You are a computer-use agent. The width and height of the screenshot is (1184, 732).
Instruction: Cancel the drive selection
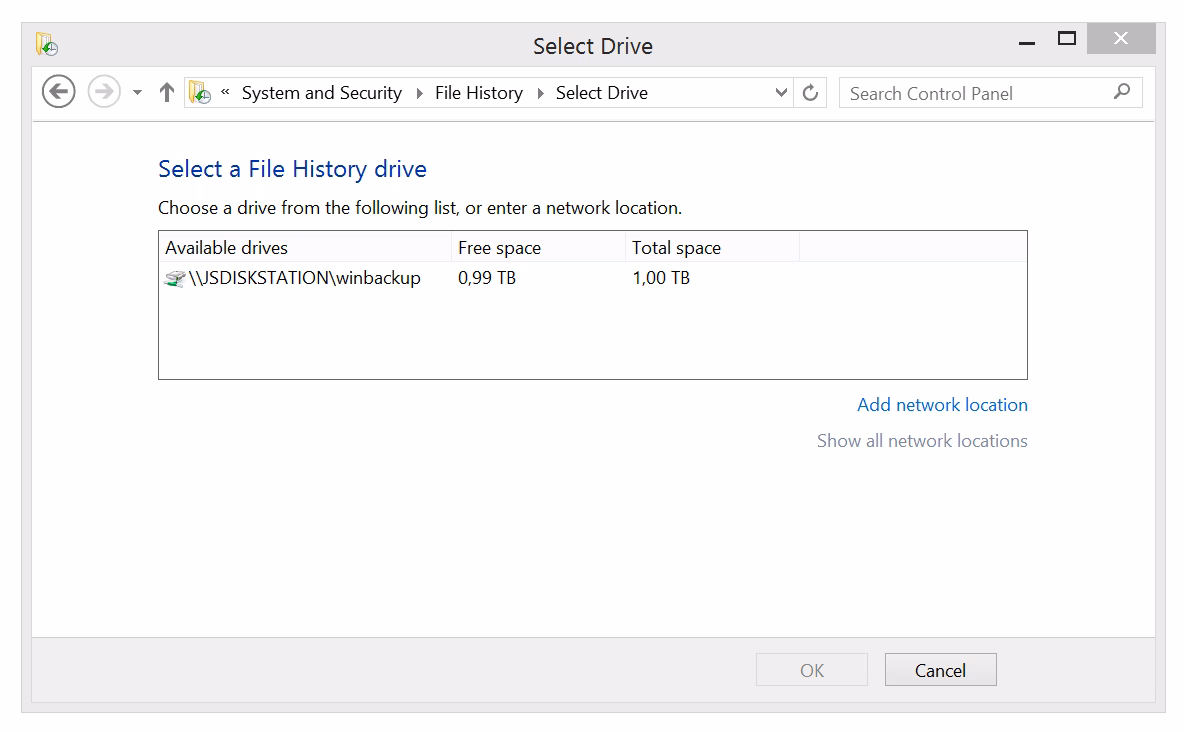(x=940, y=670)
